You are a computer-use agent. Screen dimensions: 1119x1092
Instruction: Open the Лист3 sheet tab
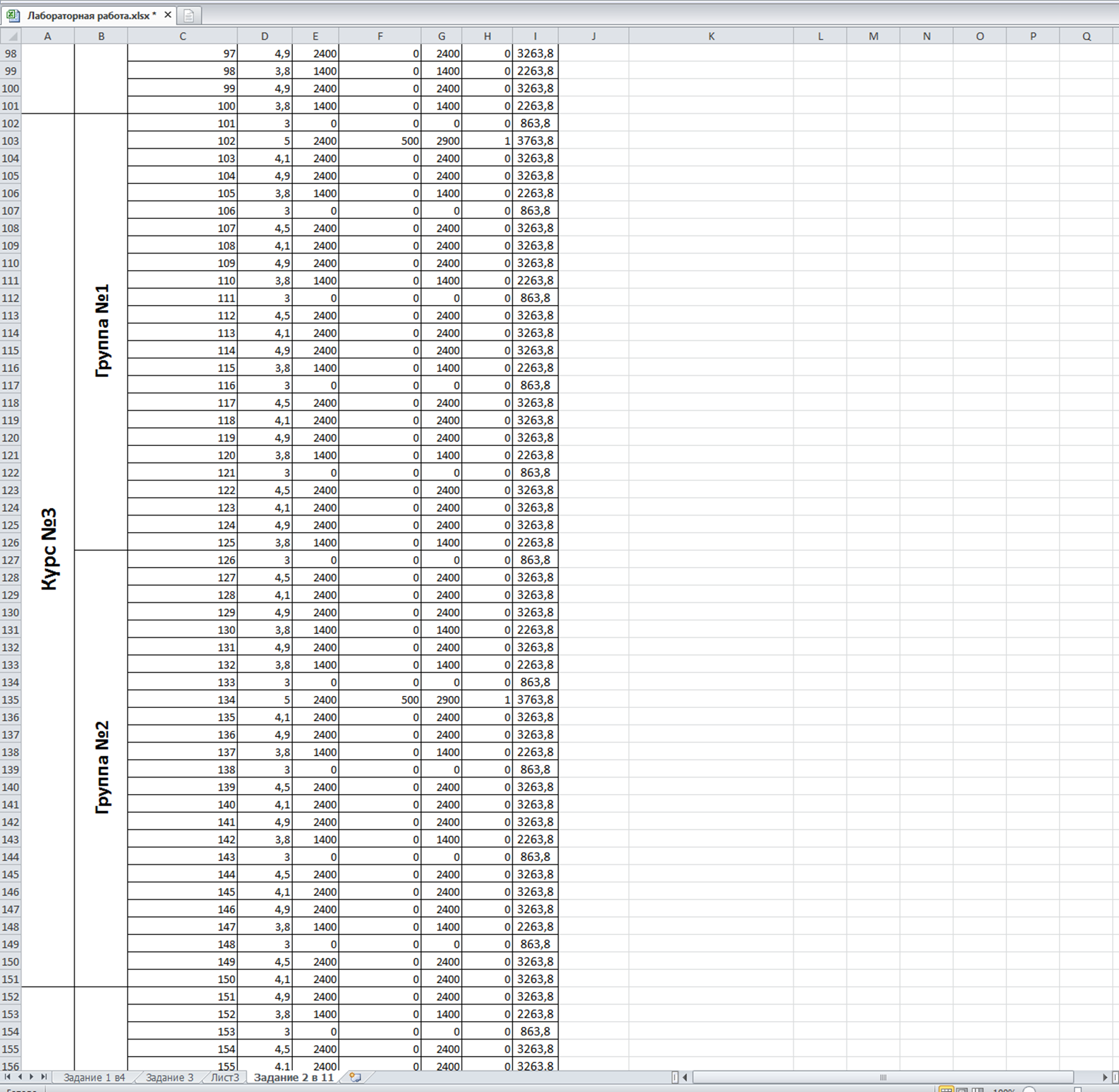tap(225, 1077)
